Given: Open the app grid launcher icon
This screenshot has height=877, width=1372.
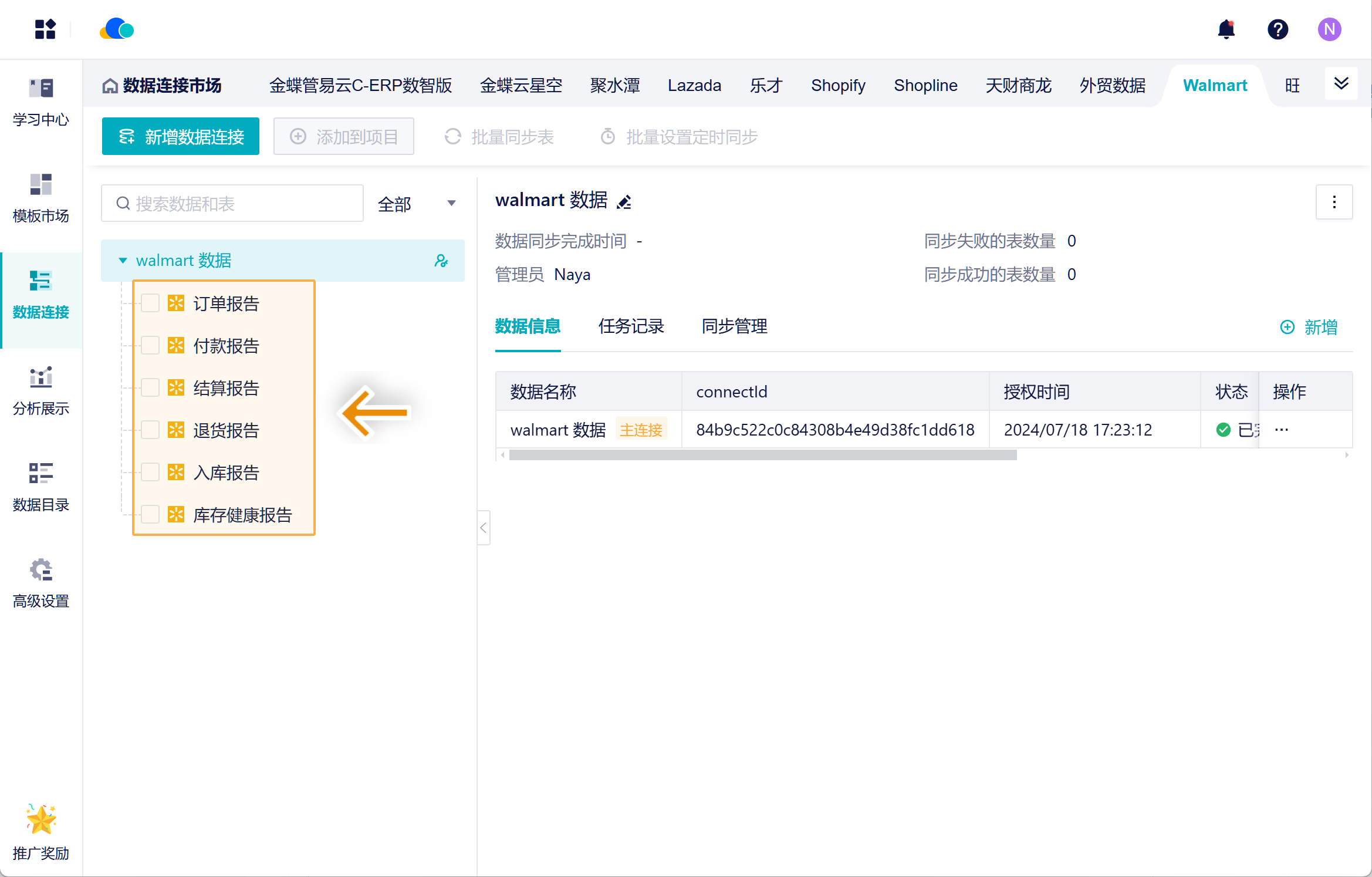Looking at the screenshot, I should 45,29.
